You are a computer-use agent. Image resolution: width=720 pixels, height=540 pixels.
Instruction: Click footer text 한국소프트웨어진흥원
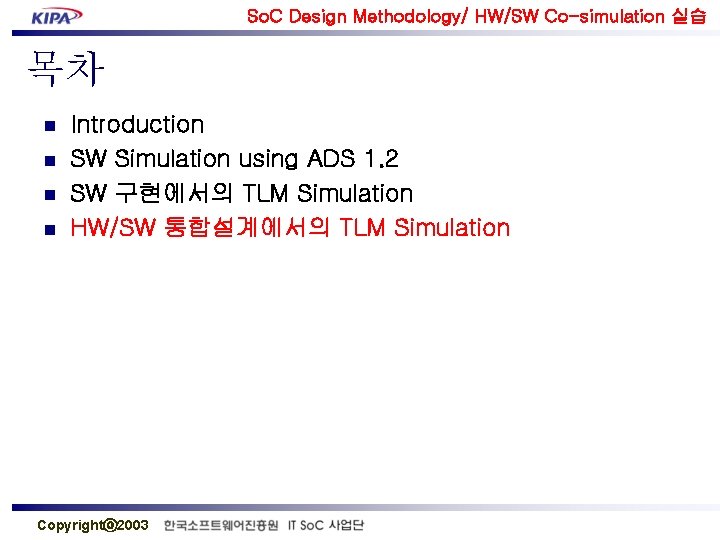(221, 525)
